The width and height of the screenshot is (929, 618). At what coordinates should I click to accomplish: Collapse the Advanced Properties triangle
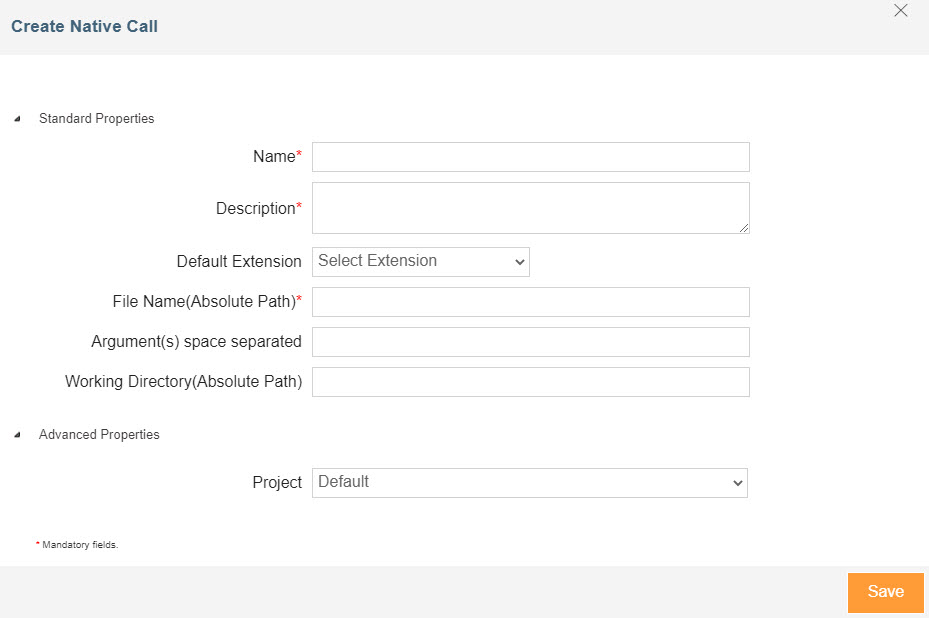16,435
